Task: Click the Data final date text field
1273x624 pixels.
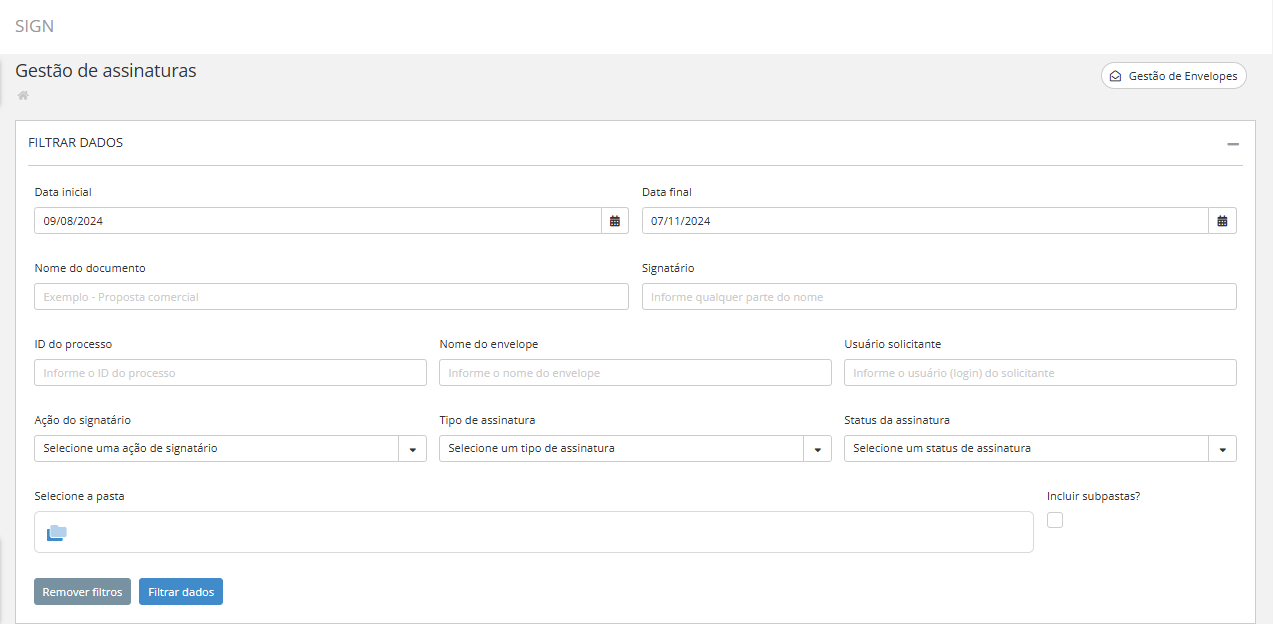Action: pos(923,221)
